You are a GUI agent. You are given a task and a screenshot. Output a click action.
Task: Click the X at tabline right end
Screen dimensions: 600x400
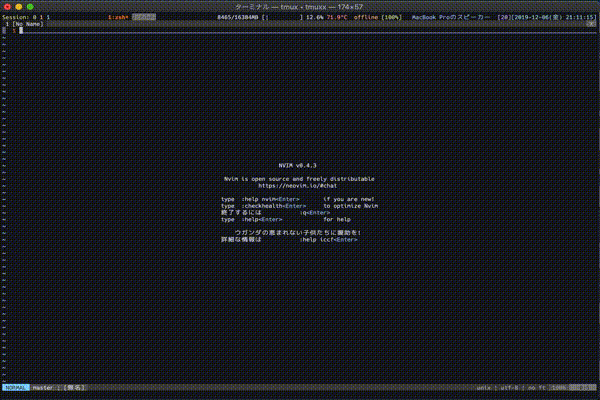click(x=591, y=24)
